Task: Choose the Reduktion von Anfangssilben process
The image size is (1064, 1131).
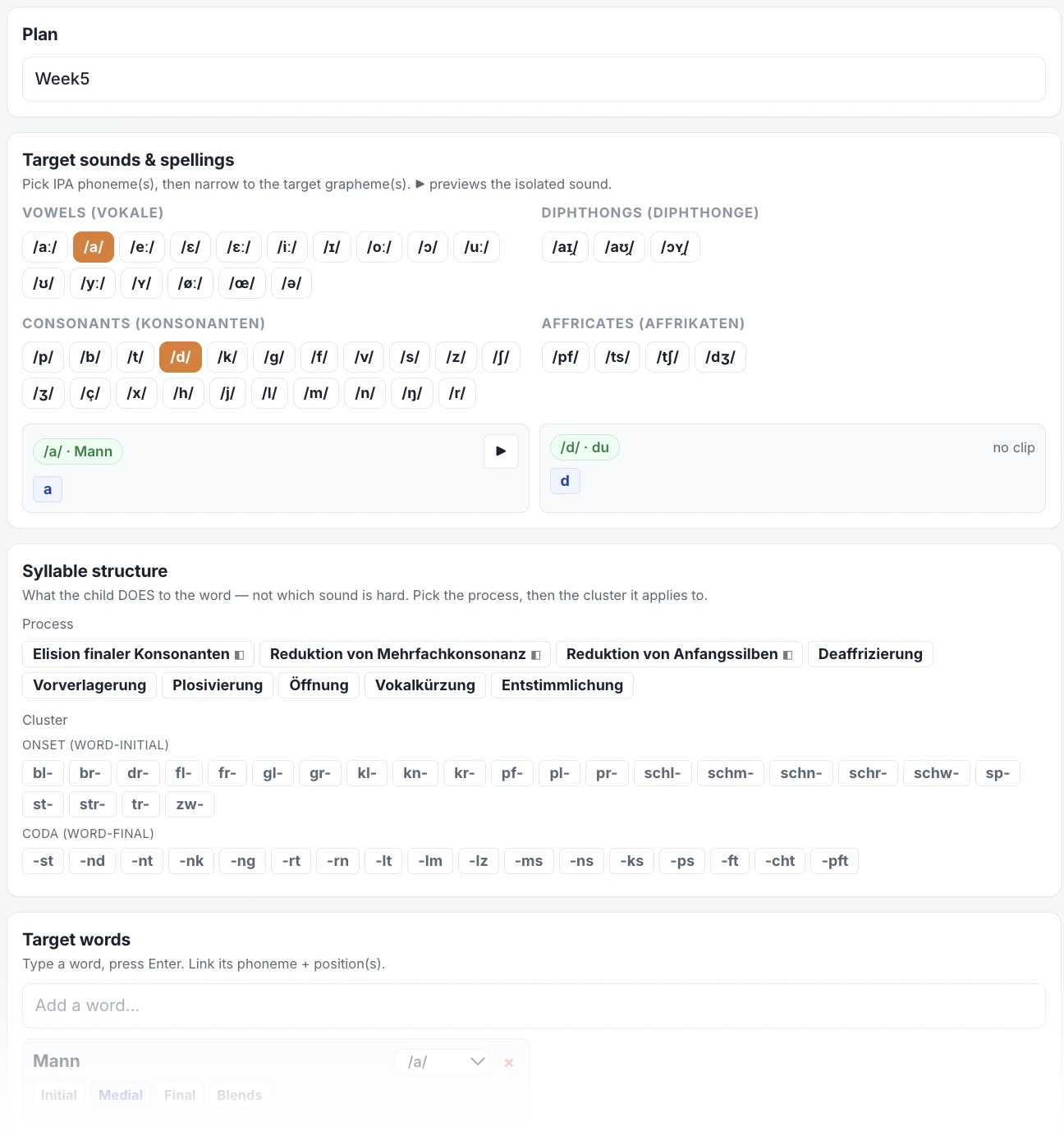Action: tap(679, 654)
